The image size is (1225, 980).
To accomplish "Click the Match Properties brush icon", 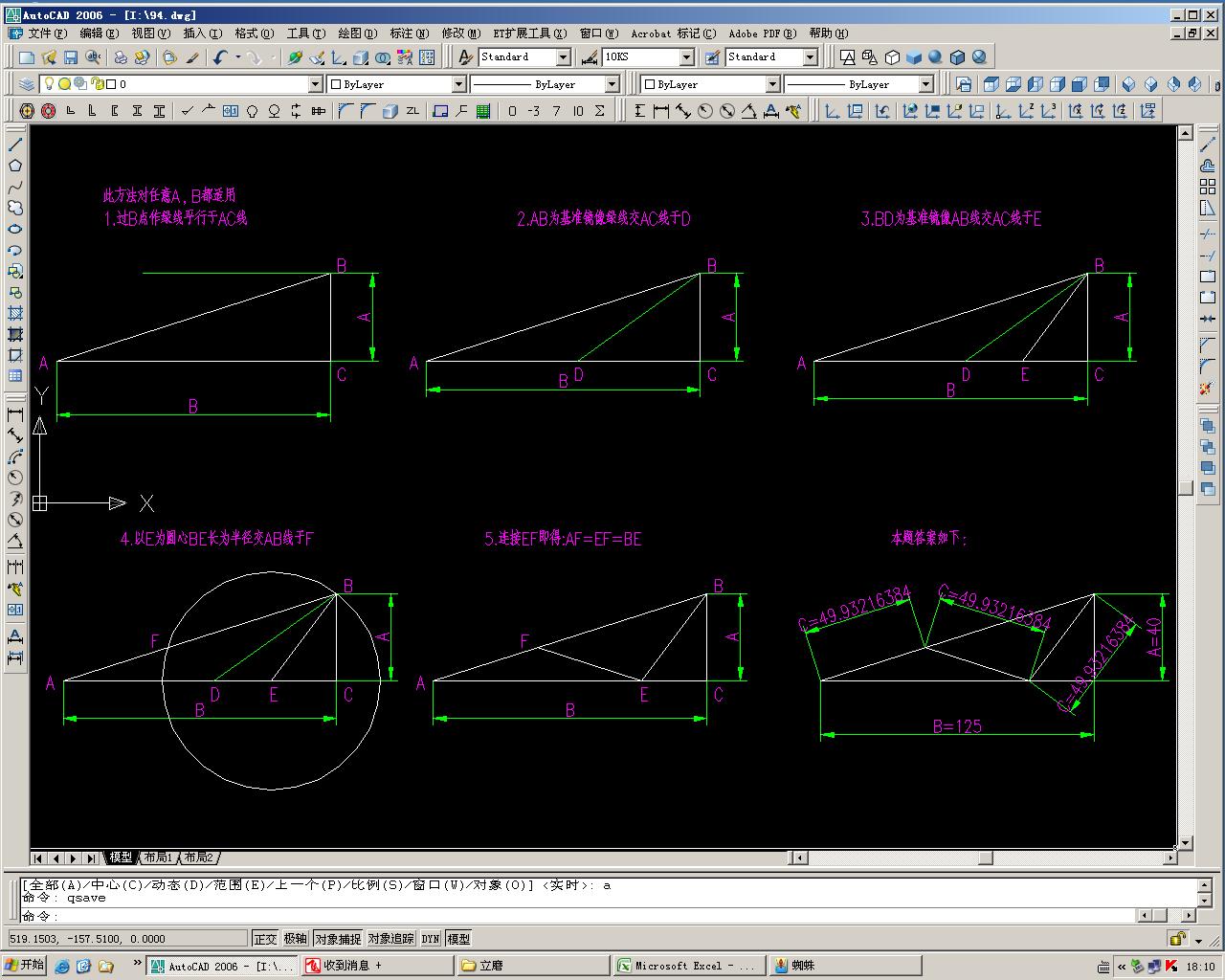I will (192, 57).
